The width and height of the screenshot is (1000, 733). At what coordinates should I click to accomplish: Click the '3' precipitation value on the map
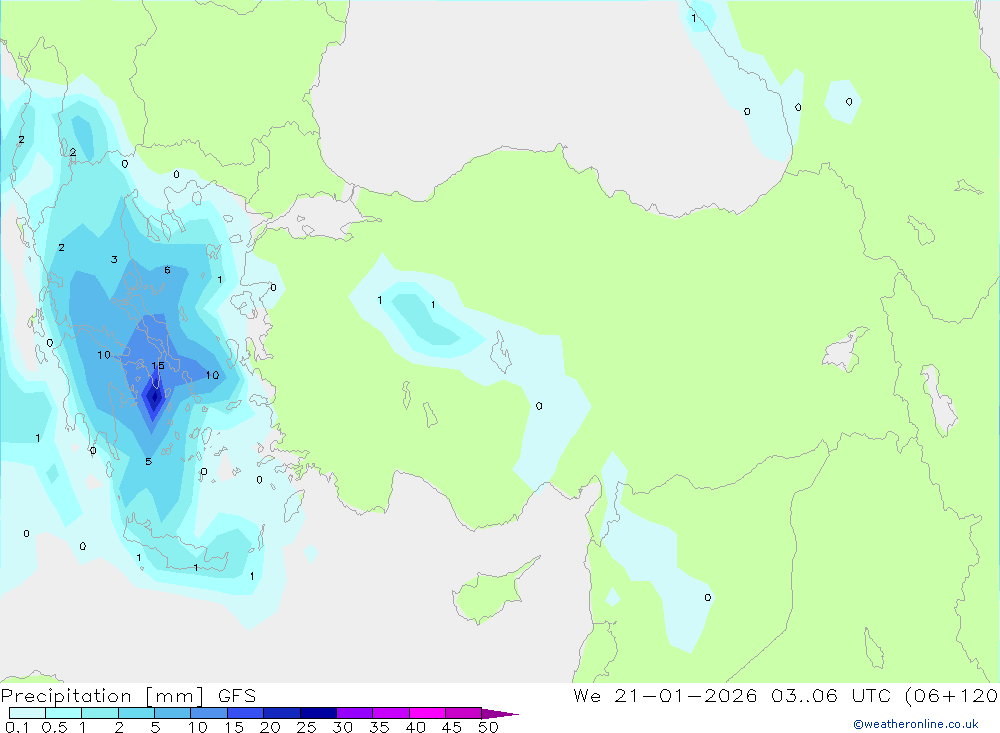[x=114, y=259]
